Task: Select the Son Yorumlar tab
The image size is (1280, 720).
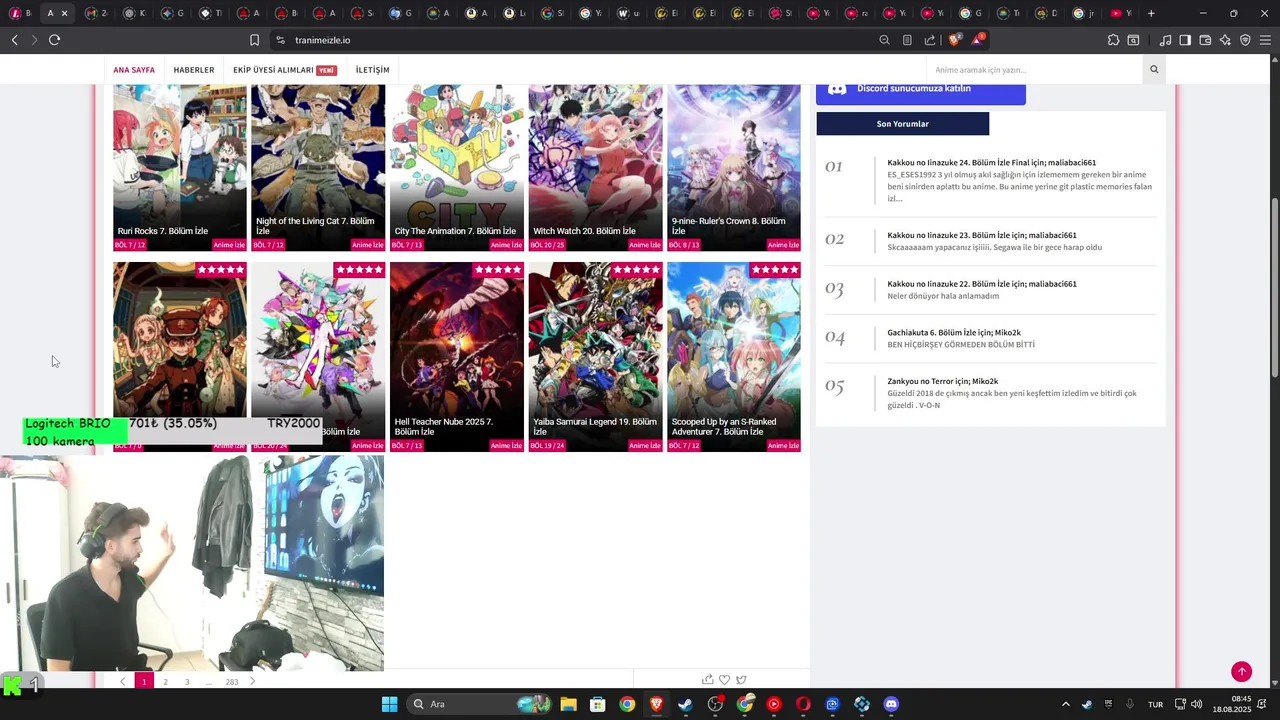Action: point(903,124)
